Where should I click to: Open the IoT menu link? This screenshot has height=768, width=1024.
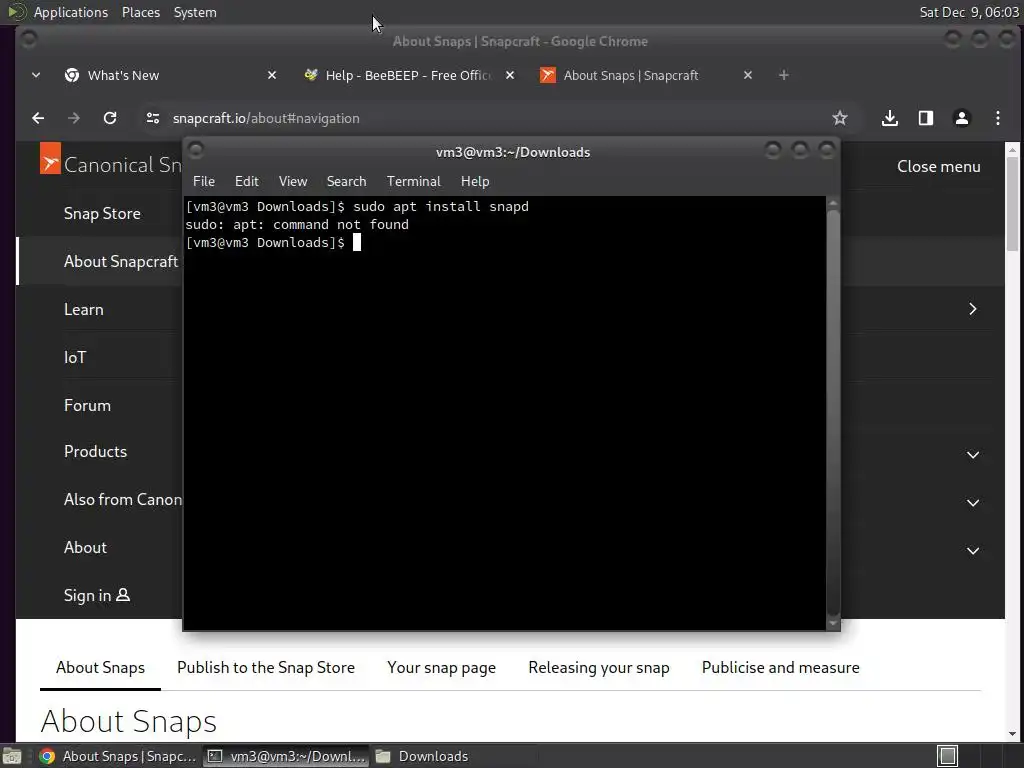pos(74,357)
